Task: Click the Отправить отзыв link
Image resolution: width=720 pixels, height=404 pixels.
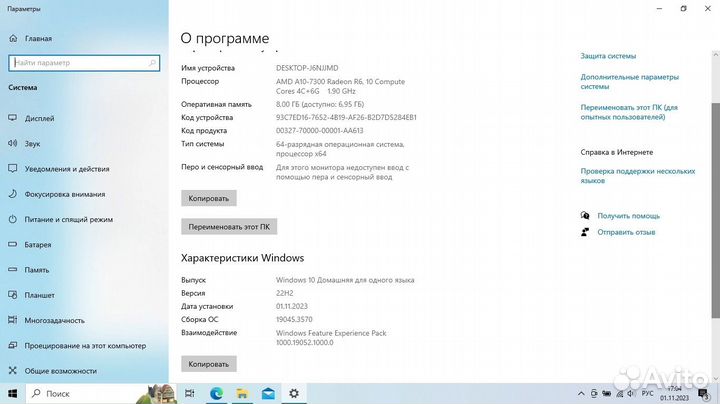Action: (x=626, y=232)
